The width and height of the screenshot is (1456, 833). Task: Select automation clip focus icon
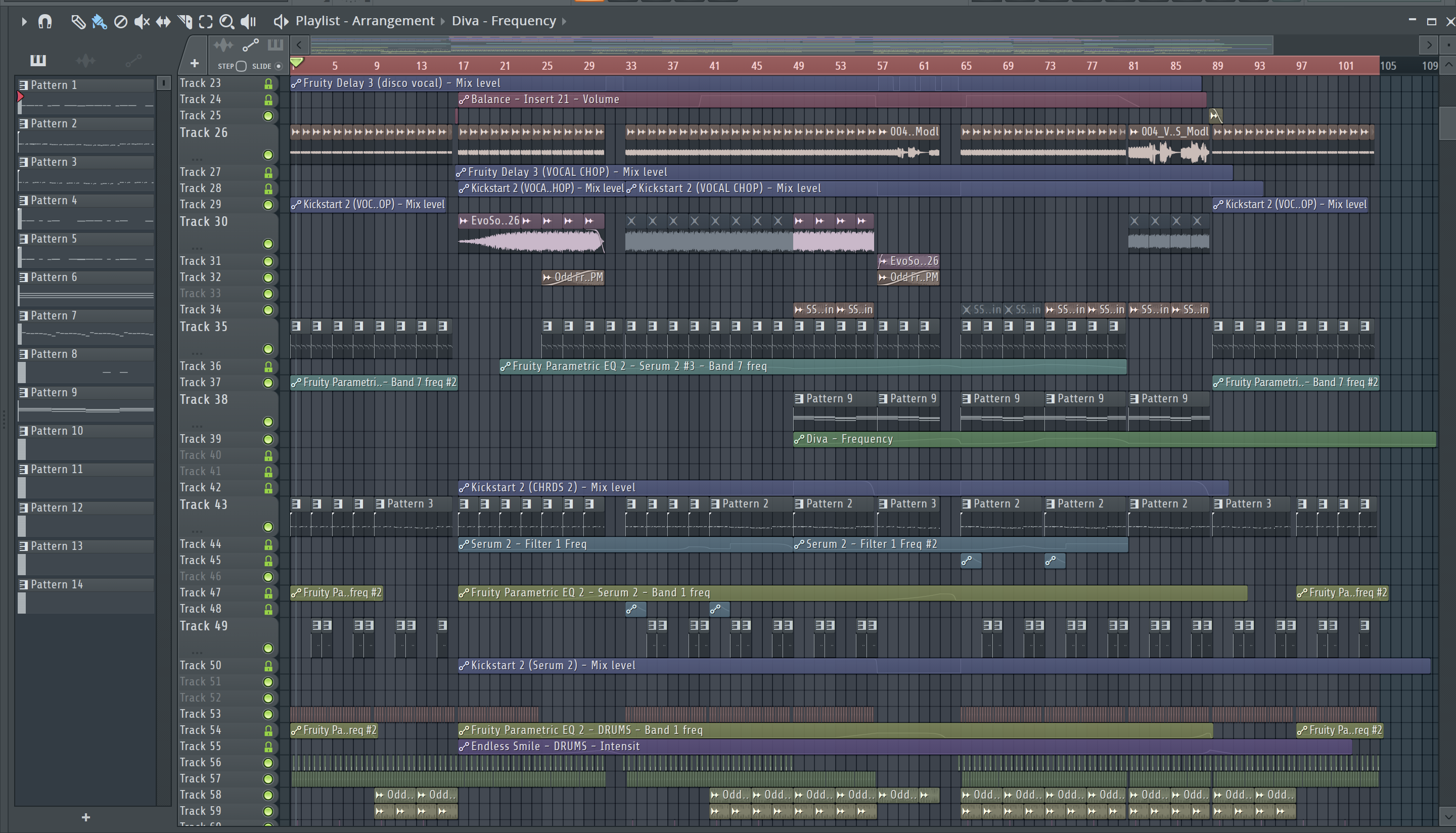251,44
